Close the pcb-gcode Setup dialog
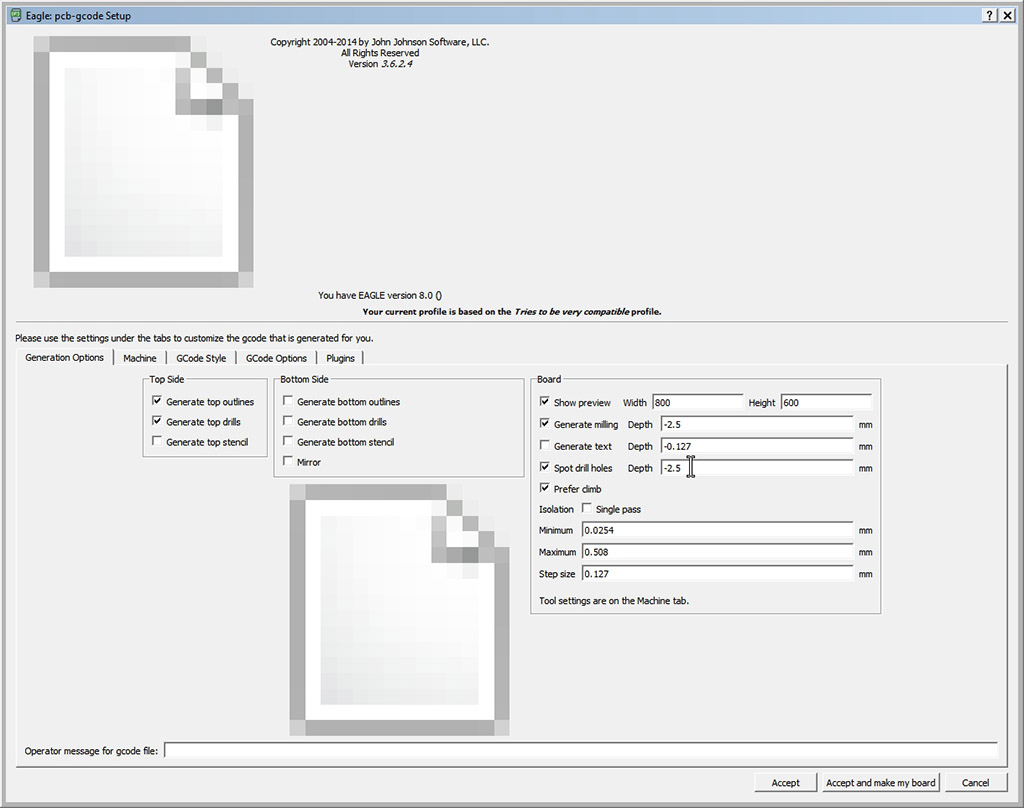Screen dimensions: 1024x808 1008,15
